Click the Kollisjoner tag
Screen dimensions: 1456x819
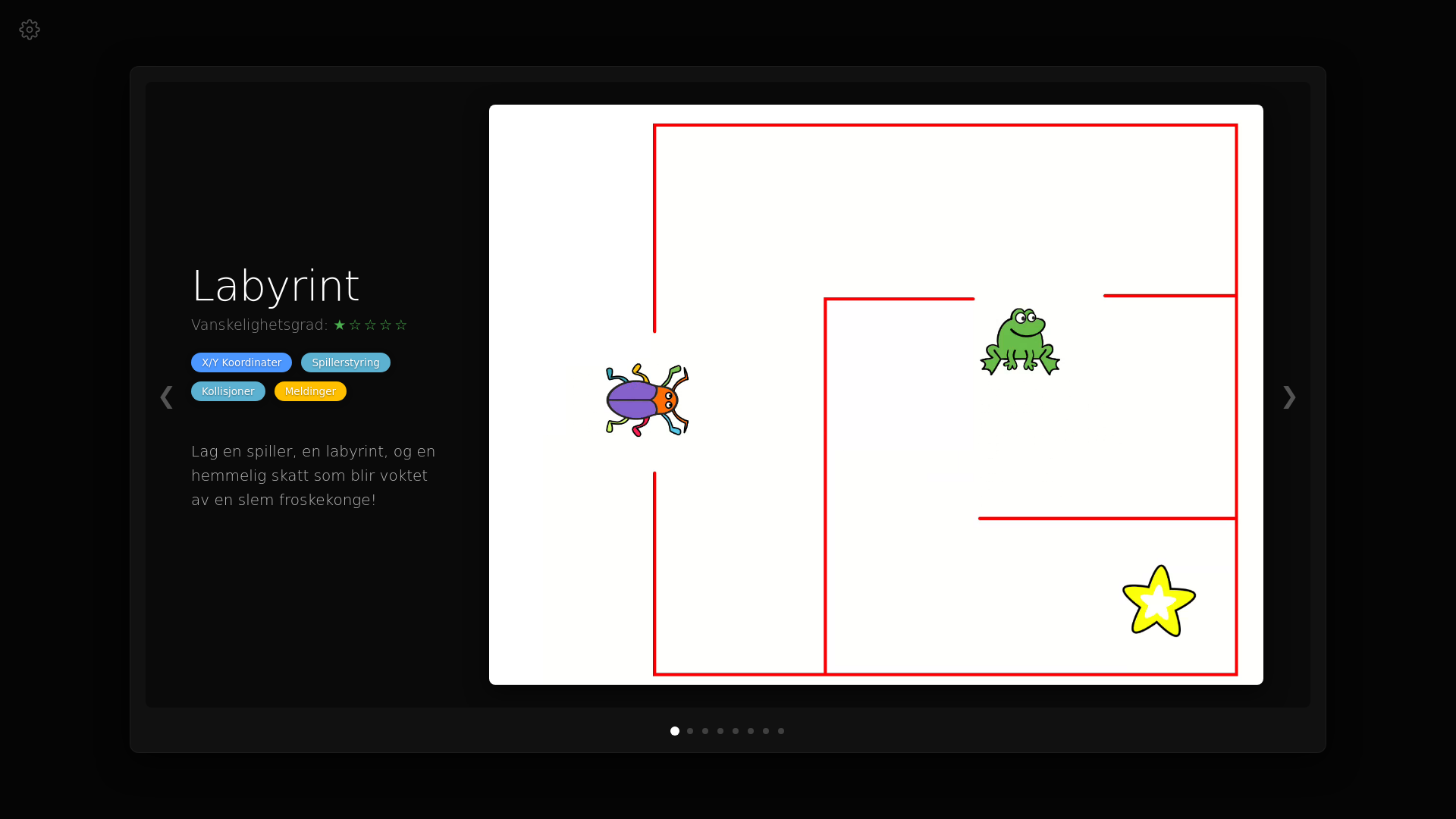tap(228, 391)
